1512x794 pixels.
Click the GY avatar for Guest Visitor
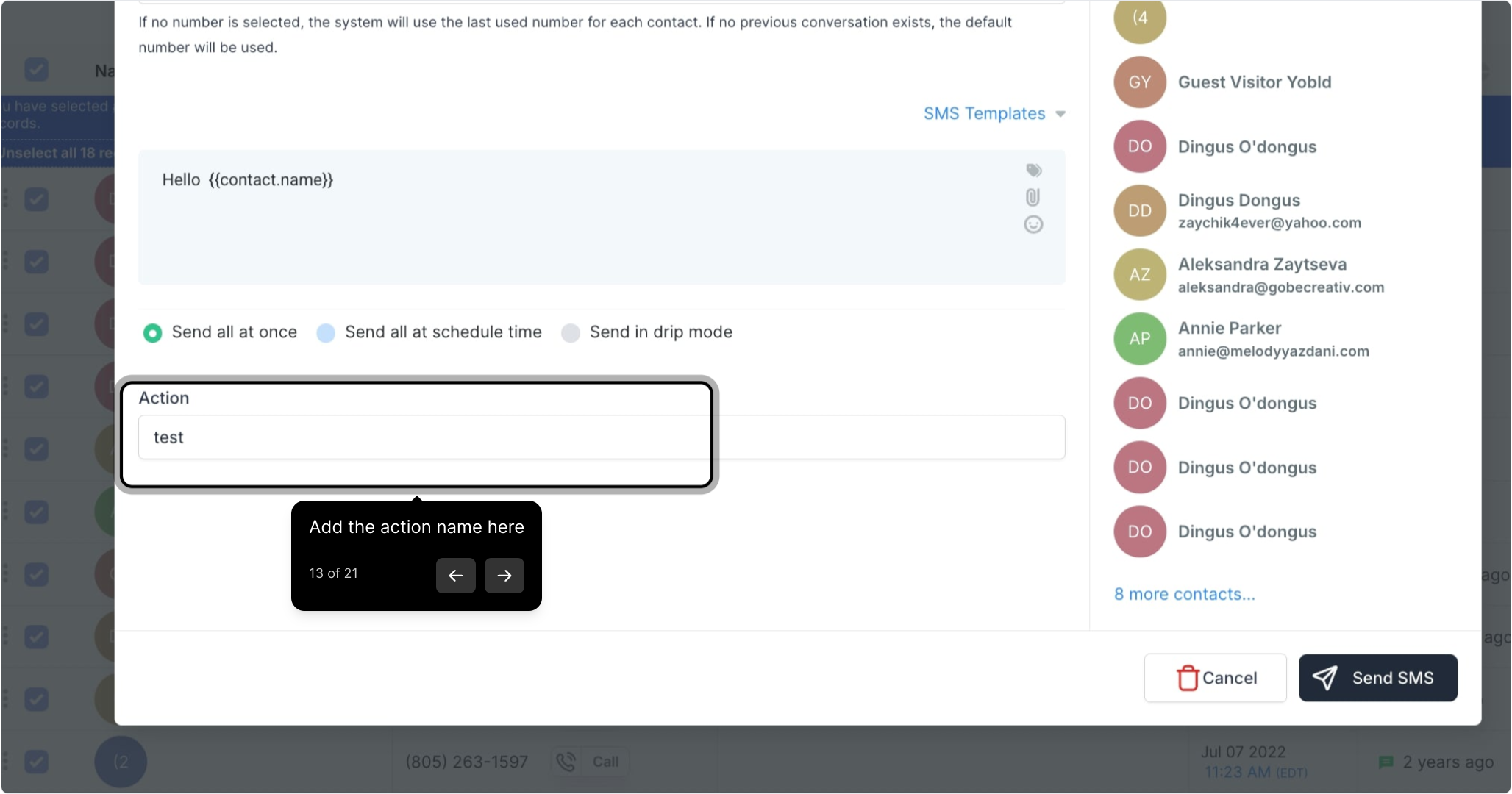pyautogui.click(x=1139, y=82)
